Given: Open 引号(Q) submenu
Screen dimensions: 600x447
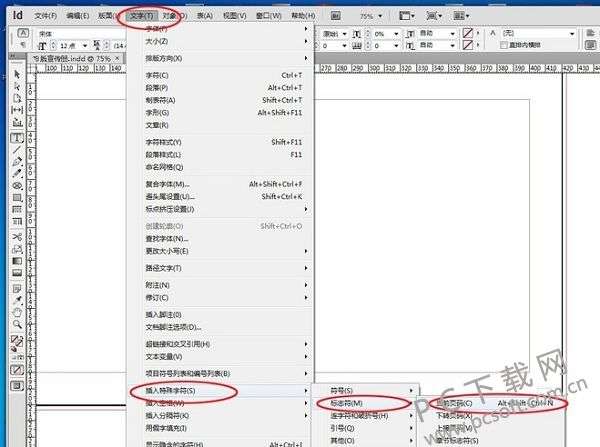Looking at the screenshot, I should (366, 428).
